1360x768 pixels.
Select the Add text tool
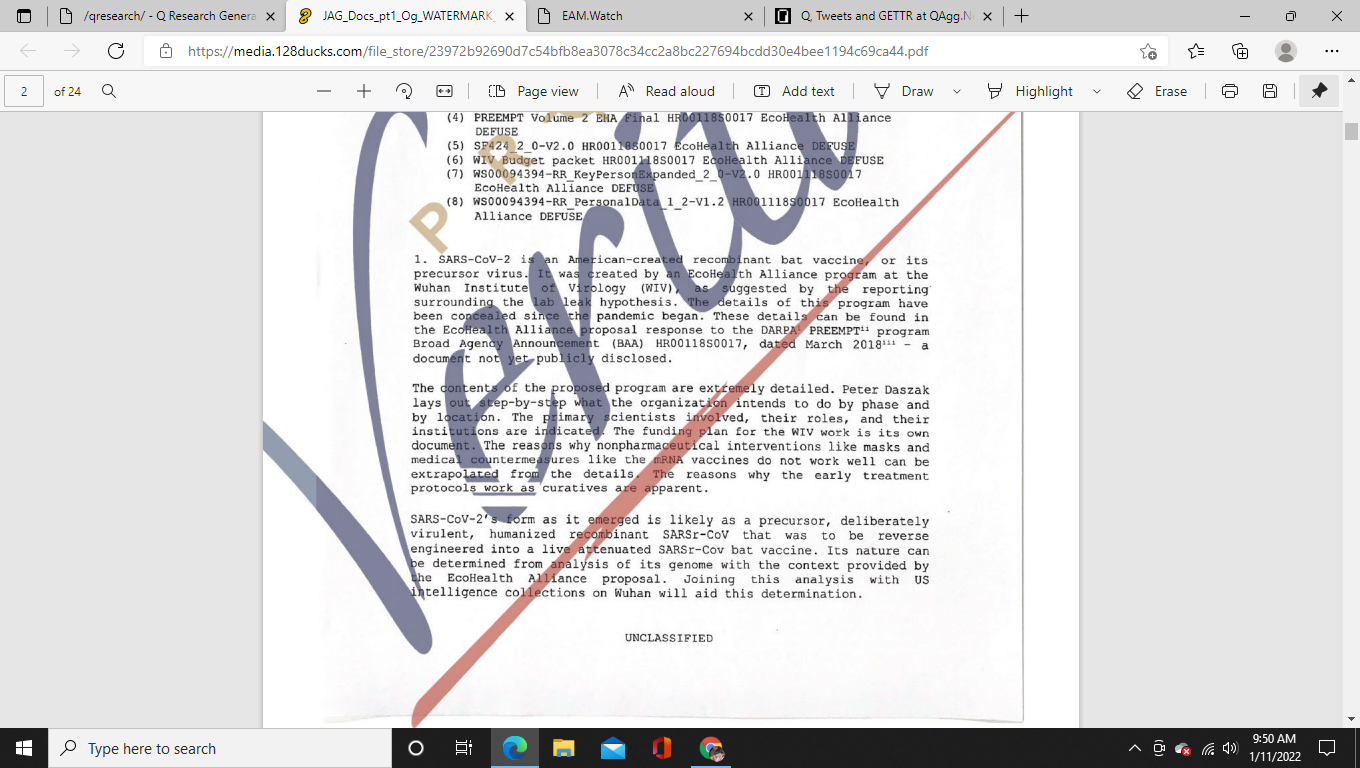tap(794, 91)
